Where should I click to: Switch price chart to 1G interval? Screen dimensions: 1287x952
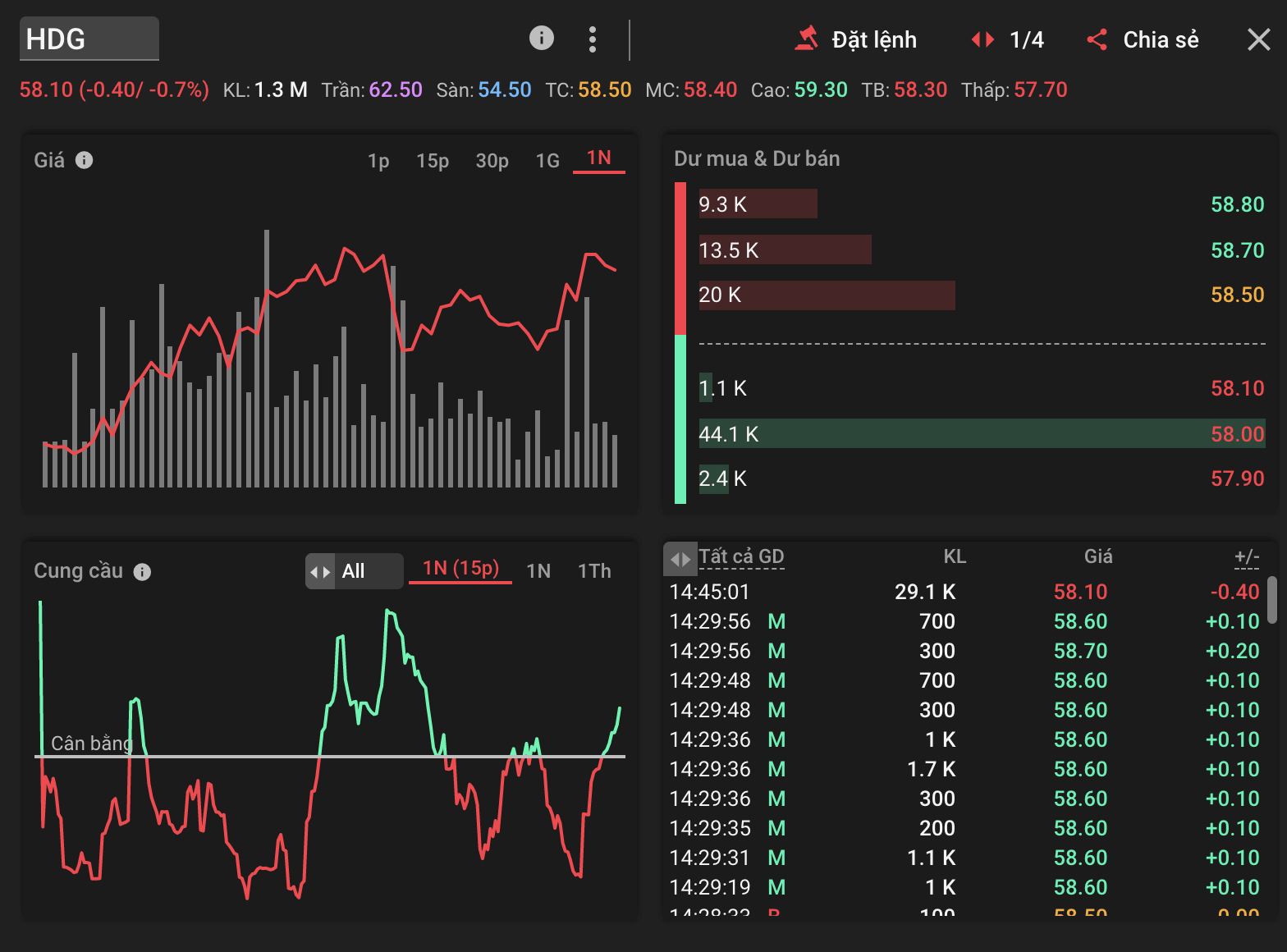coord(547,161)
